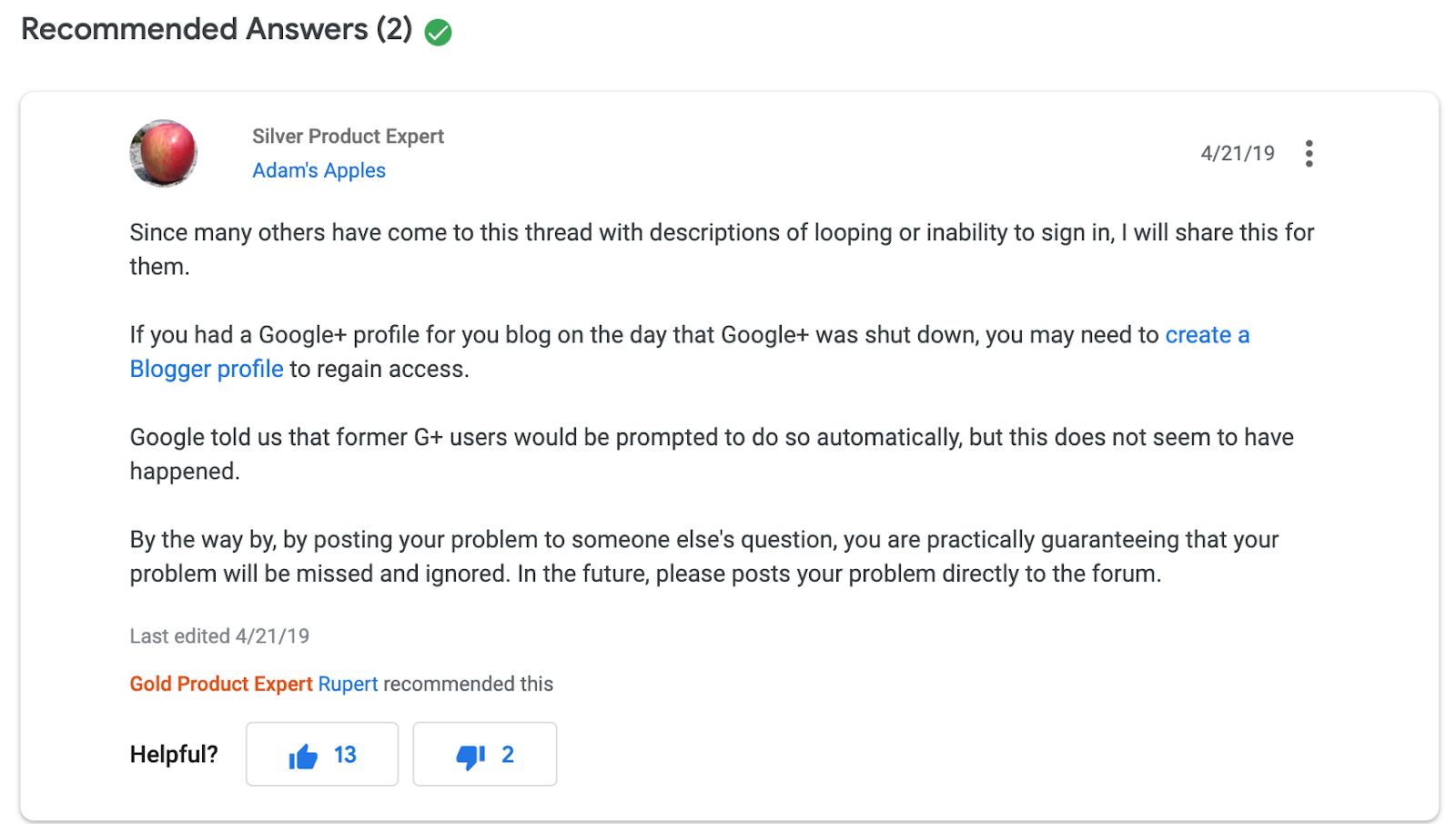This screenshot has width=1456, height=824.
Task: Open the "Blogger profile" link text
Action: click(207, 369)
